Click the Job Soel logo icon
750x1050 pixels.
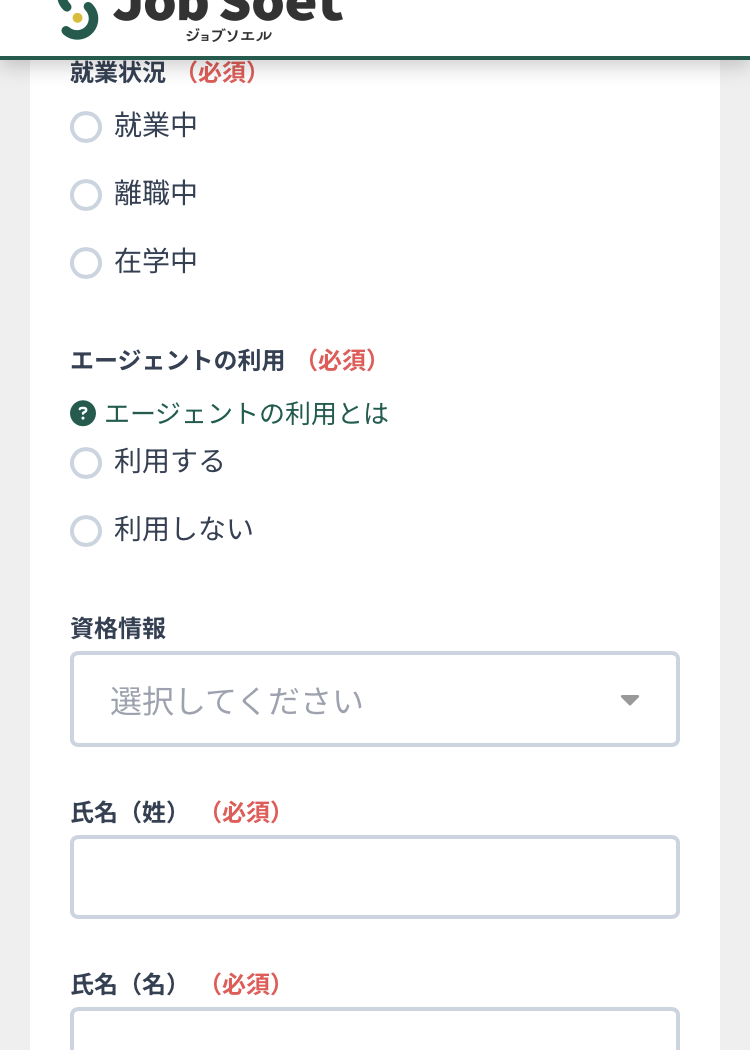(78, 18)
